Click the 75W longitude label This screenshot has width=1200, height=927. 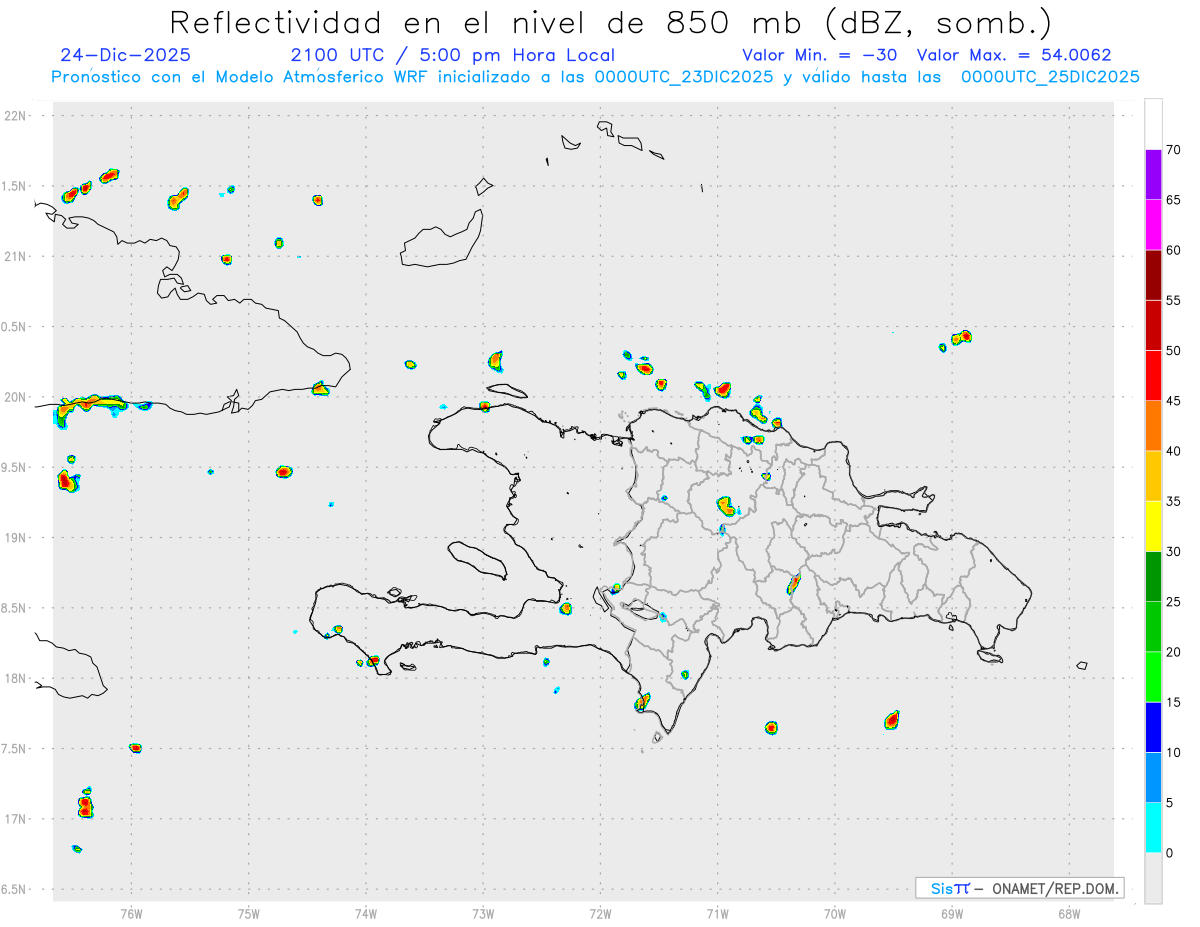coord(249,914)
